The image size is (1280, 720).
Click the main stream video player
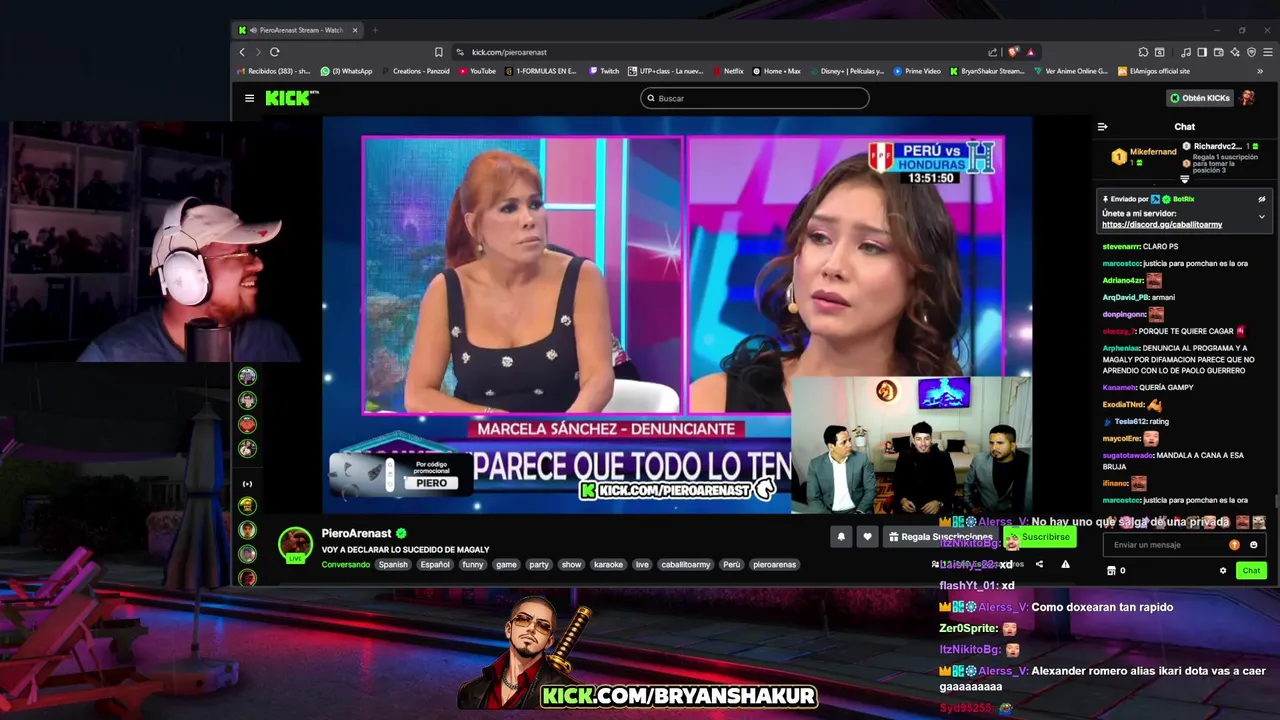pos(676,315)
